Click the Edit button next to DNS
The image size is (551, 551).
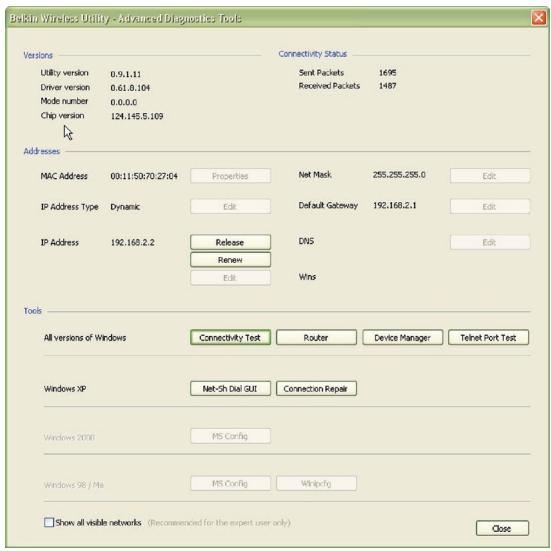490,242
